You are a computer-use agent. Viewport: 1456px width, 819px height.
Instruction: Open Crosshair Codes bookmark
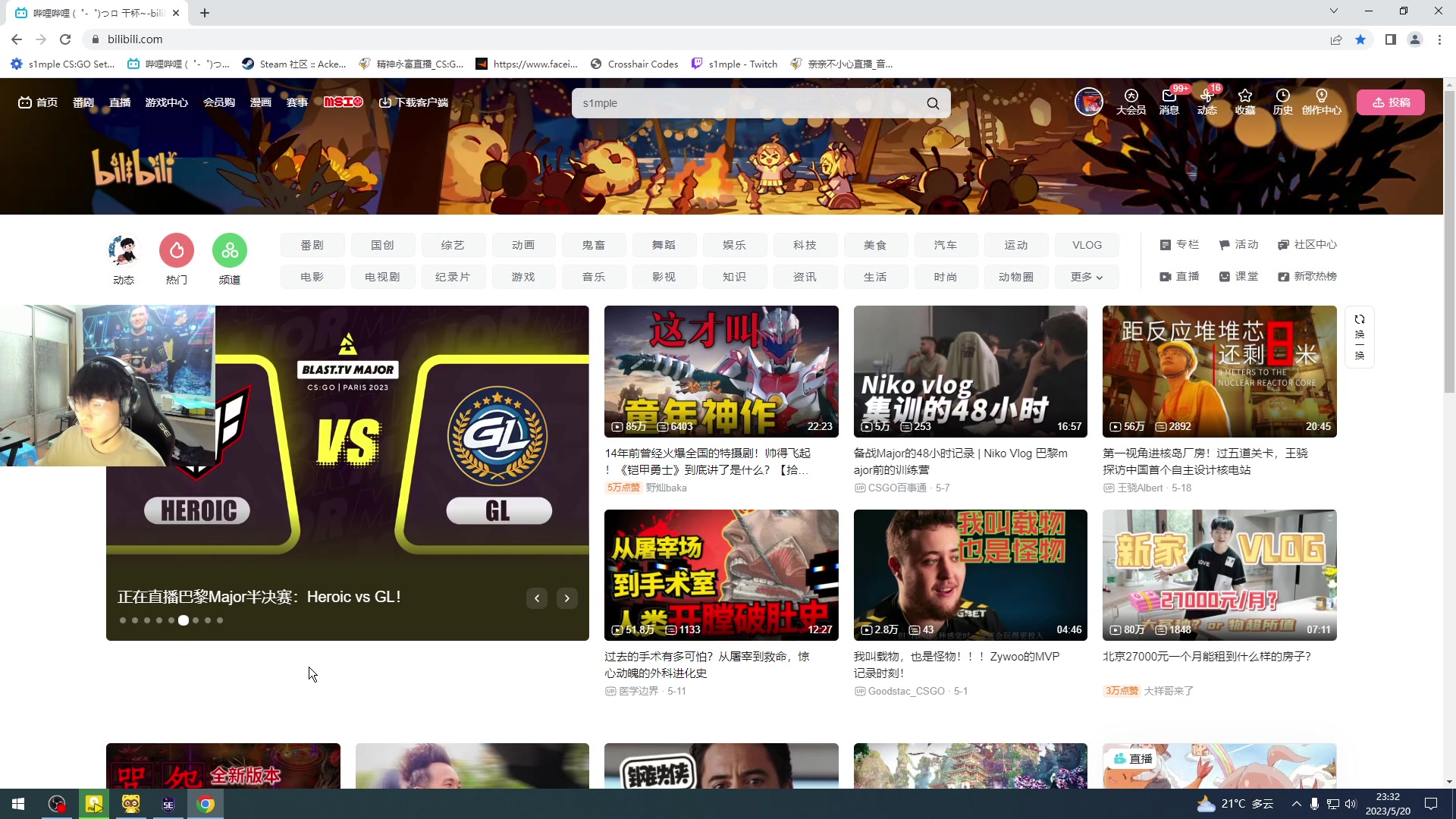pos(634,64)
